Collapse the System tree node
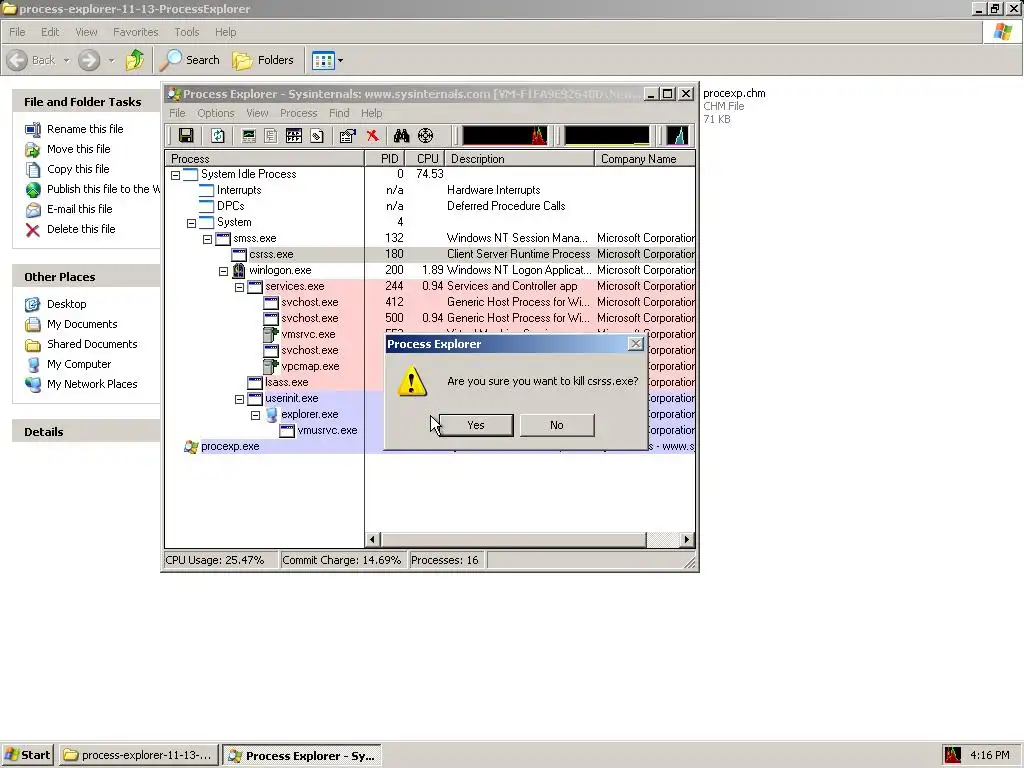The width and height of the screenshot is (1024, 768). [191, 223]
